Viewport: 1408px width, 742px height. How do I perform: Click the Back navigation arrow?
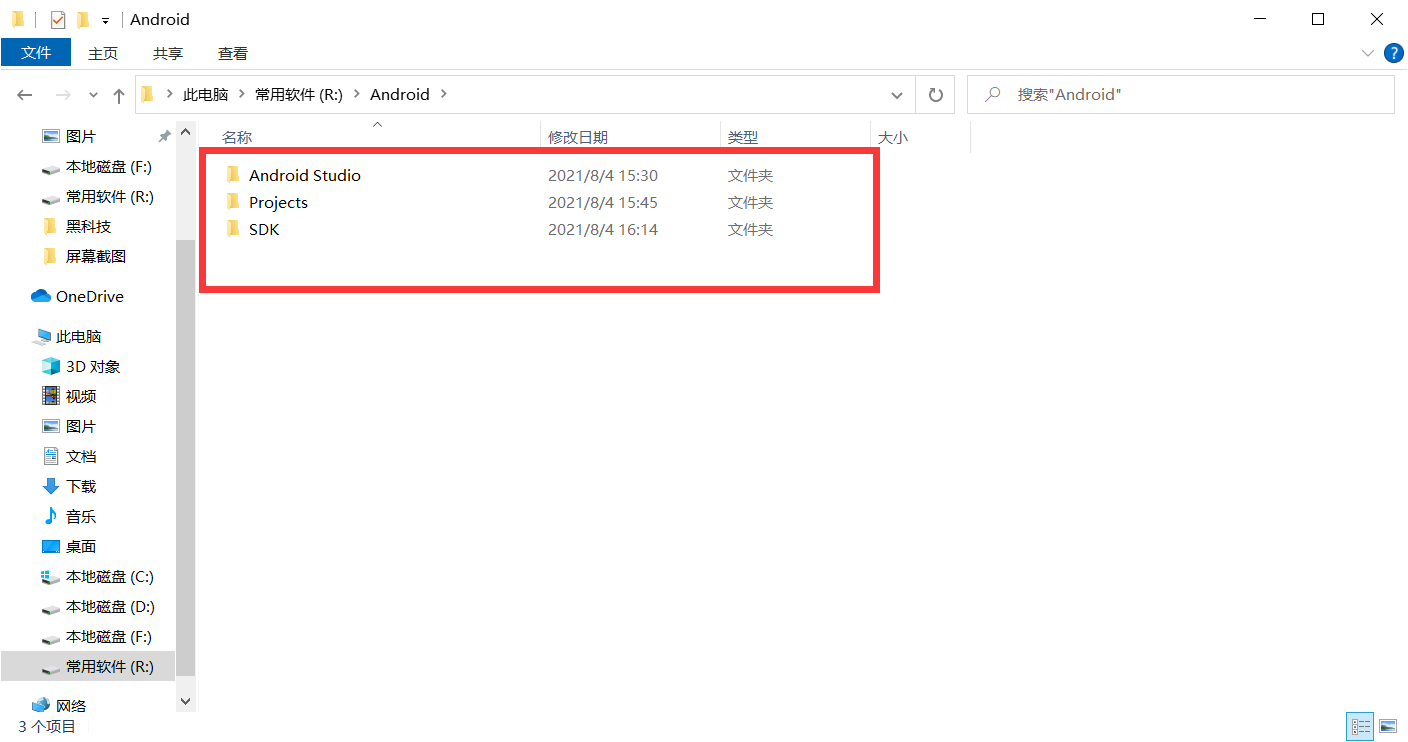tap(25, 95)
